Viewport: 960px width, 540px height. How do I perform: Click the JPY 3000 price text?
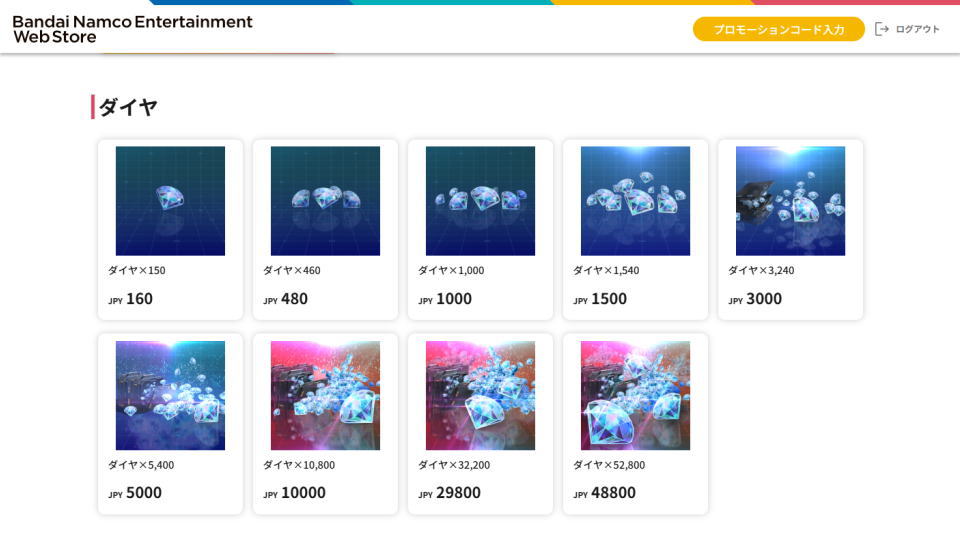(x=755, y=299)
